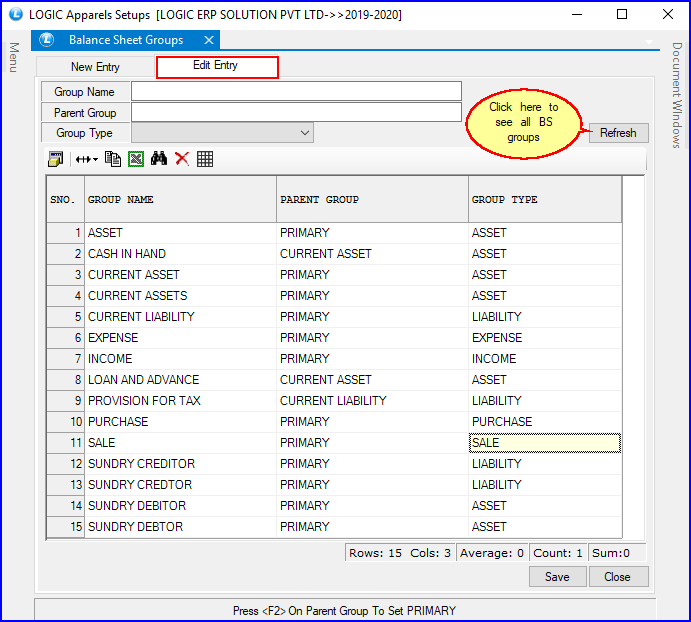Click the EXPENSE group type cell
This screenshot has height=622, width=691.
[x=545, y=338]
